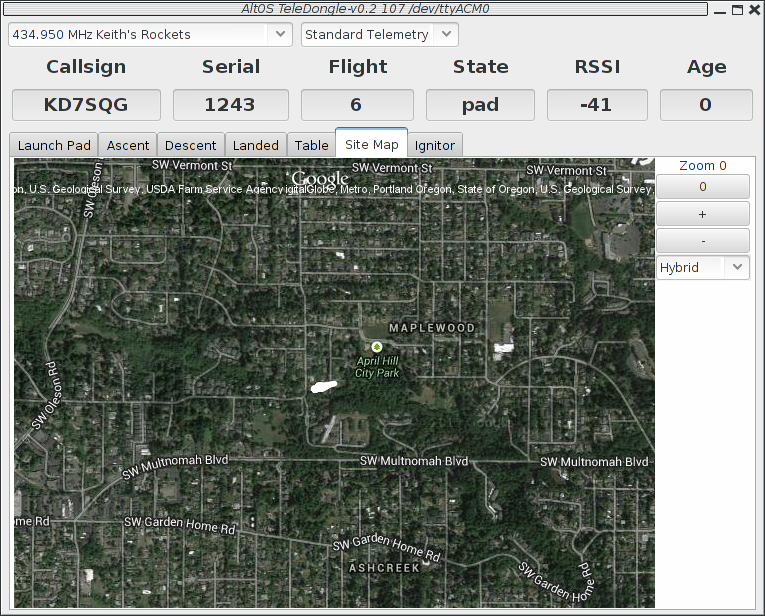Click the MAPLEWOOD label on the map
Screen dimensions: 765x616
(432, 328)
